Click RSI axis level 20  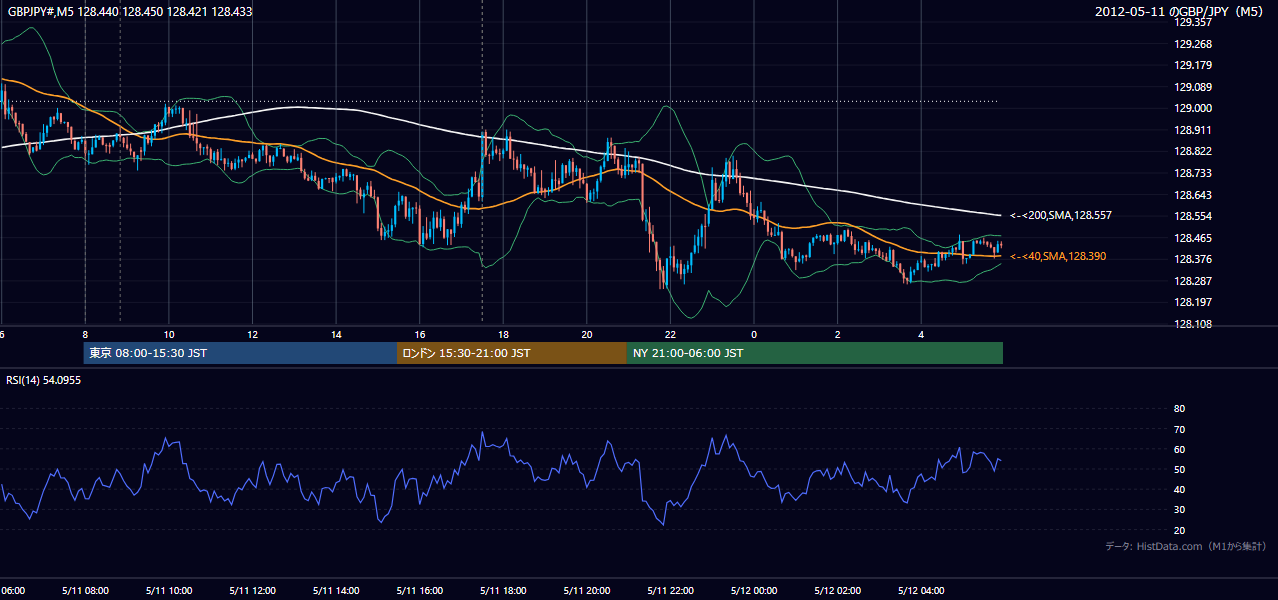1179,530
